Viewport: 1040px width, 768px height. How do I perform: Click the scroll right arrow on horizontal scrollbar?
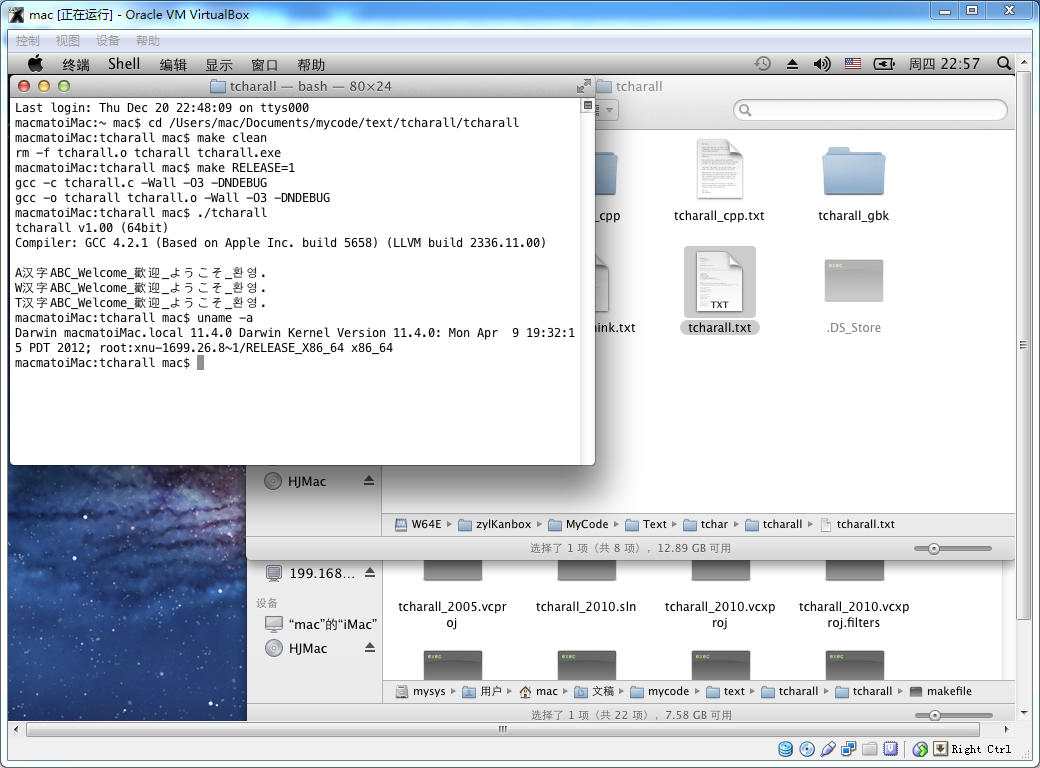pyautogui.click(x=1006, y=729)
